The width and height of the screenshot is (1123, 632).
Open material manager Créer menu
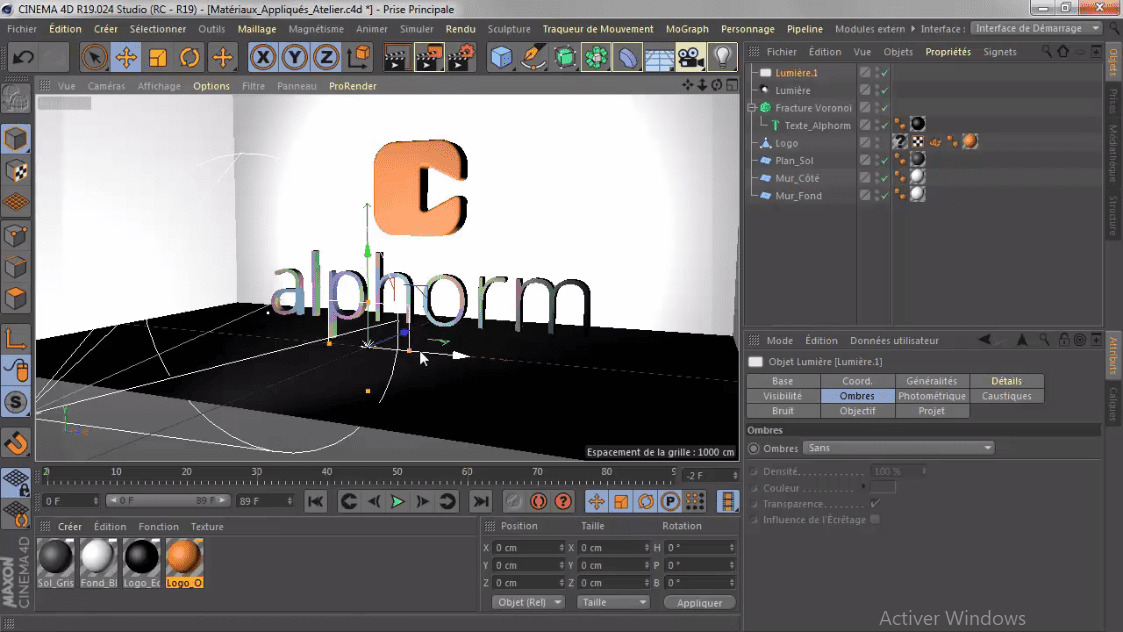pos(69,527)
